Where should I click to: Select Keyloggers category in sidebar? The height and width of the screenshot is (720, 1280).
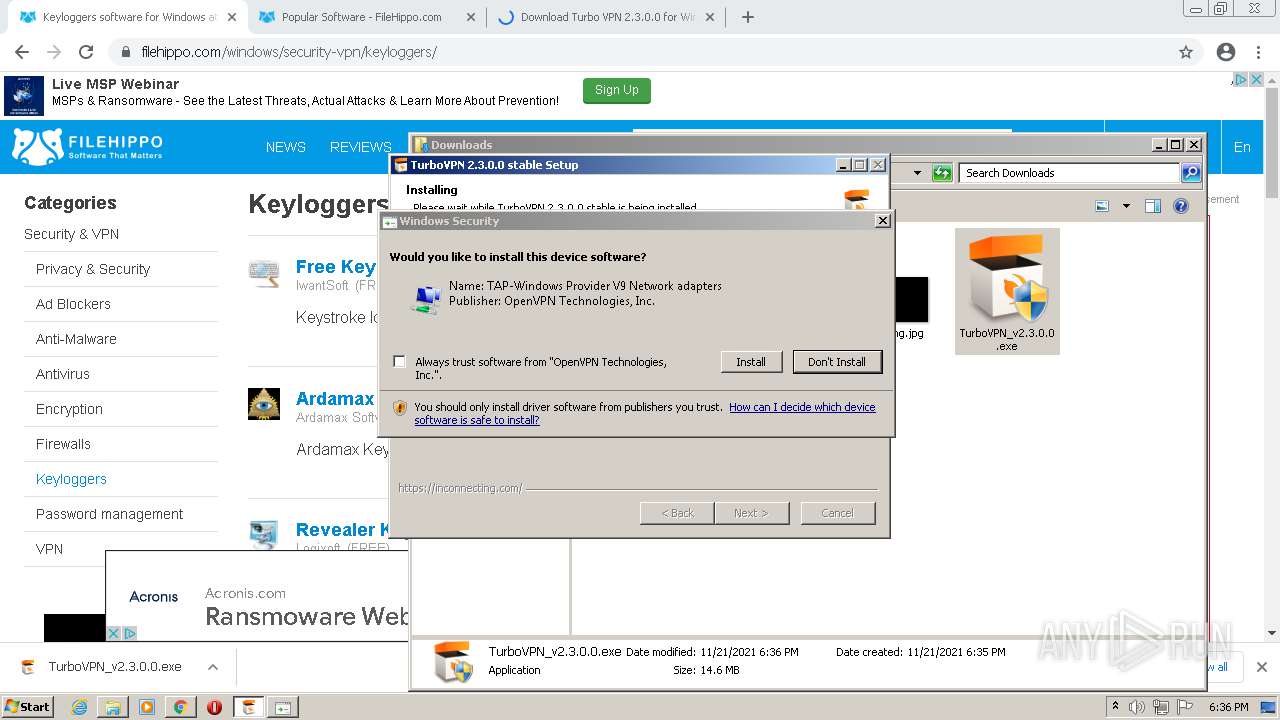[71, 479]
